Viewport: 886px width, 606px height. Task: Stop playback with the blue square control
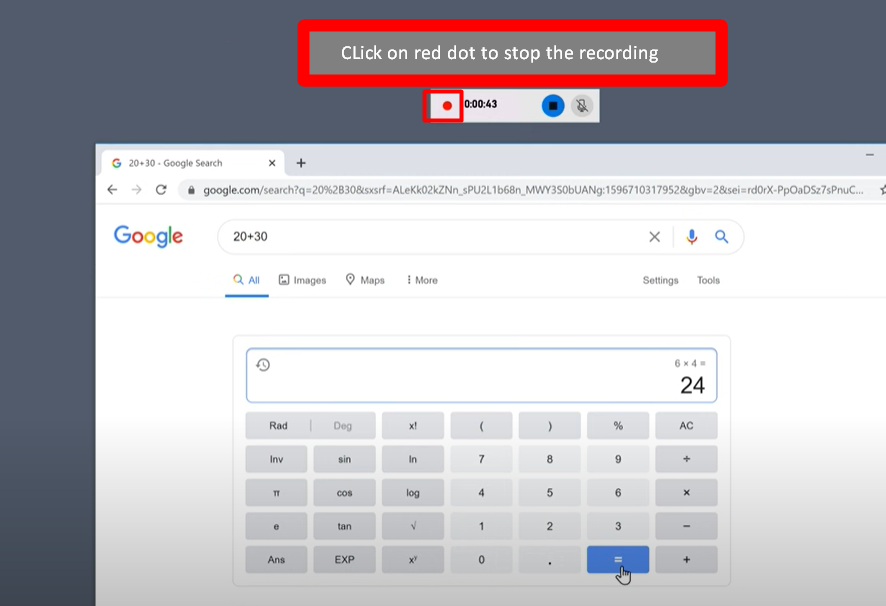(x=552, y=105)
